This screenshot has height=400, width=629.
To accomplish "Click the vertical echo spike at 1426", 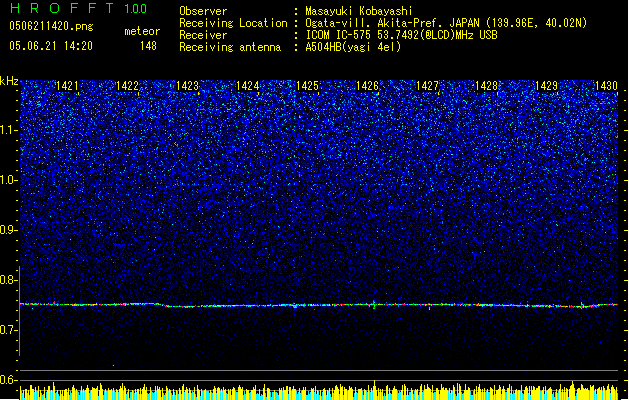I will click(x=374, y=305).
